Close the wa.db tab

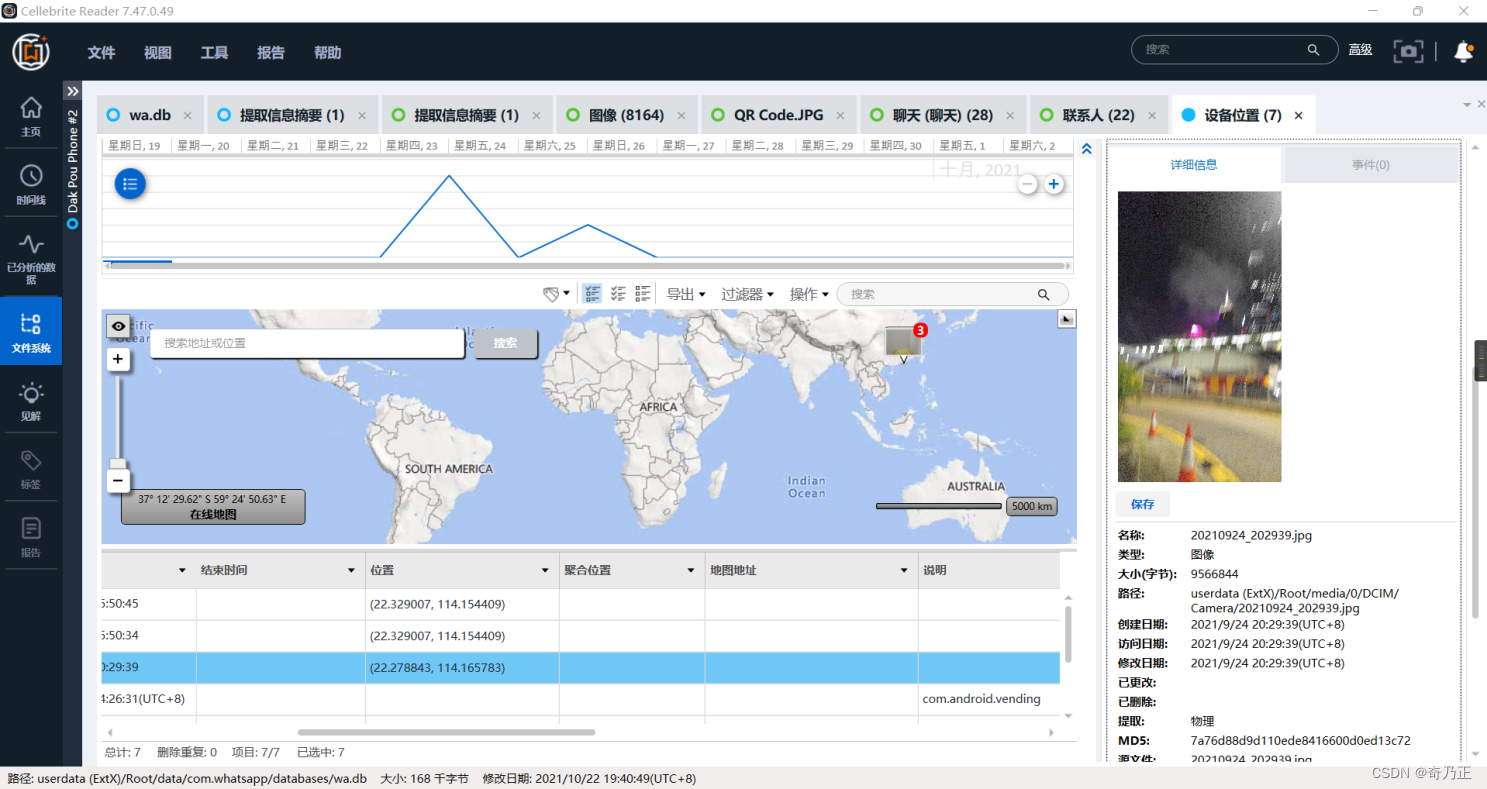click(188, 116)
